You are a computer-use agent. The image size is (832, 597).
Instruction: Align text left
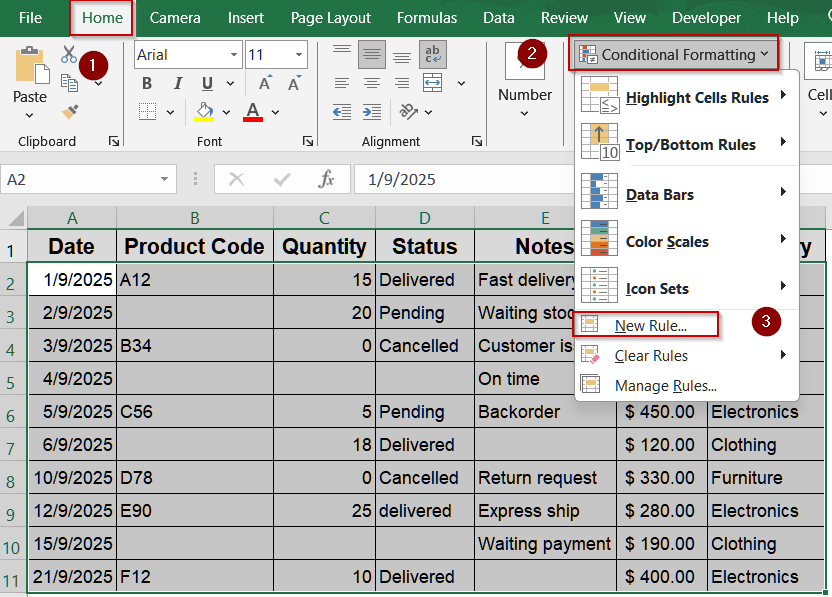[342, 83]
